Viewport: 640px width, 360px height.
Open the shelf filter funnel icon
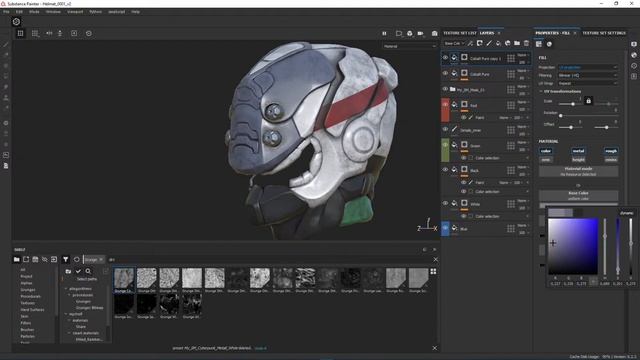click(x=65, y=259)
